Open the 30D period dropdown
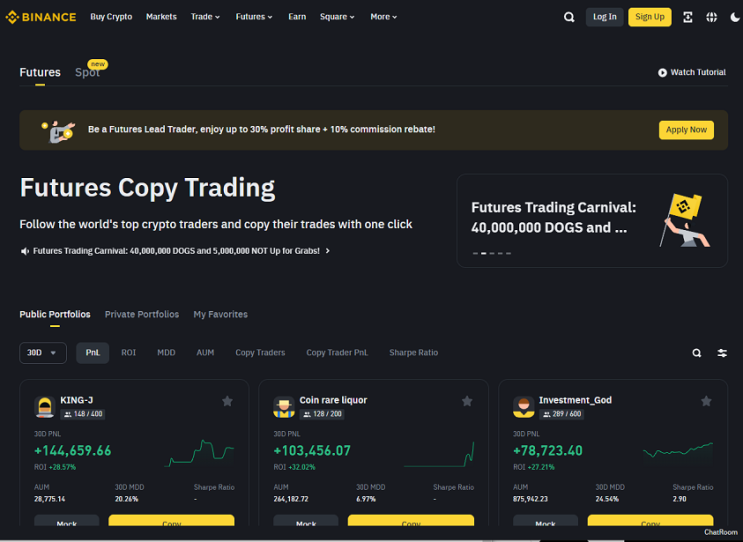743x542 pixels. pyautogui.click(x=43, y=353)
